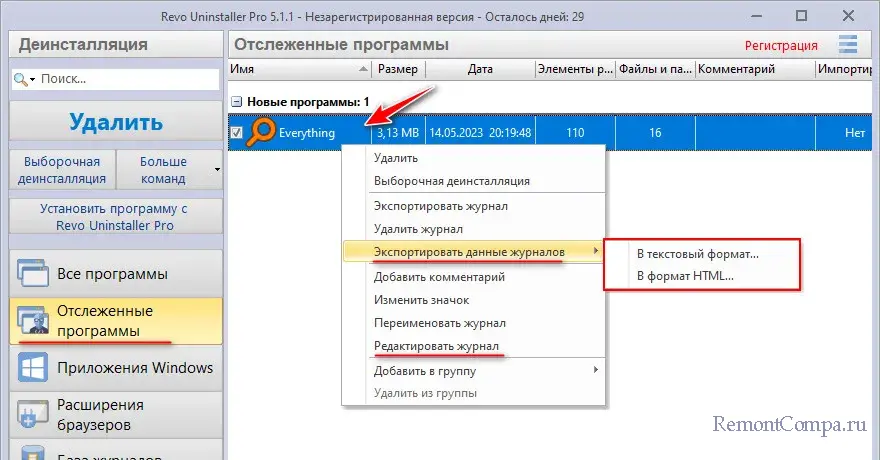Image resolution: width=880 pixels, height=460 pixels.
Task: Click Установить программу с Revo Uninstaller Pro
Action: [x=114, y=217]
